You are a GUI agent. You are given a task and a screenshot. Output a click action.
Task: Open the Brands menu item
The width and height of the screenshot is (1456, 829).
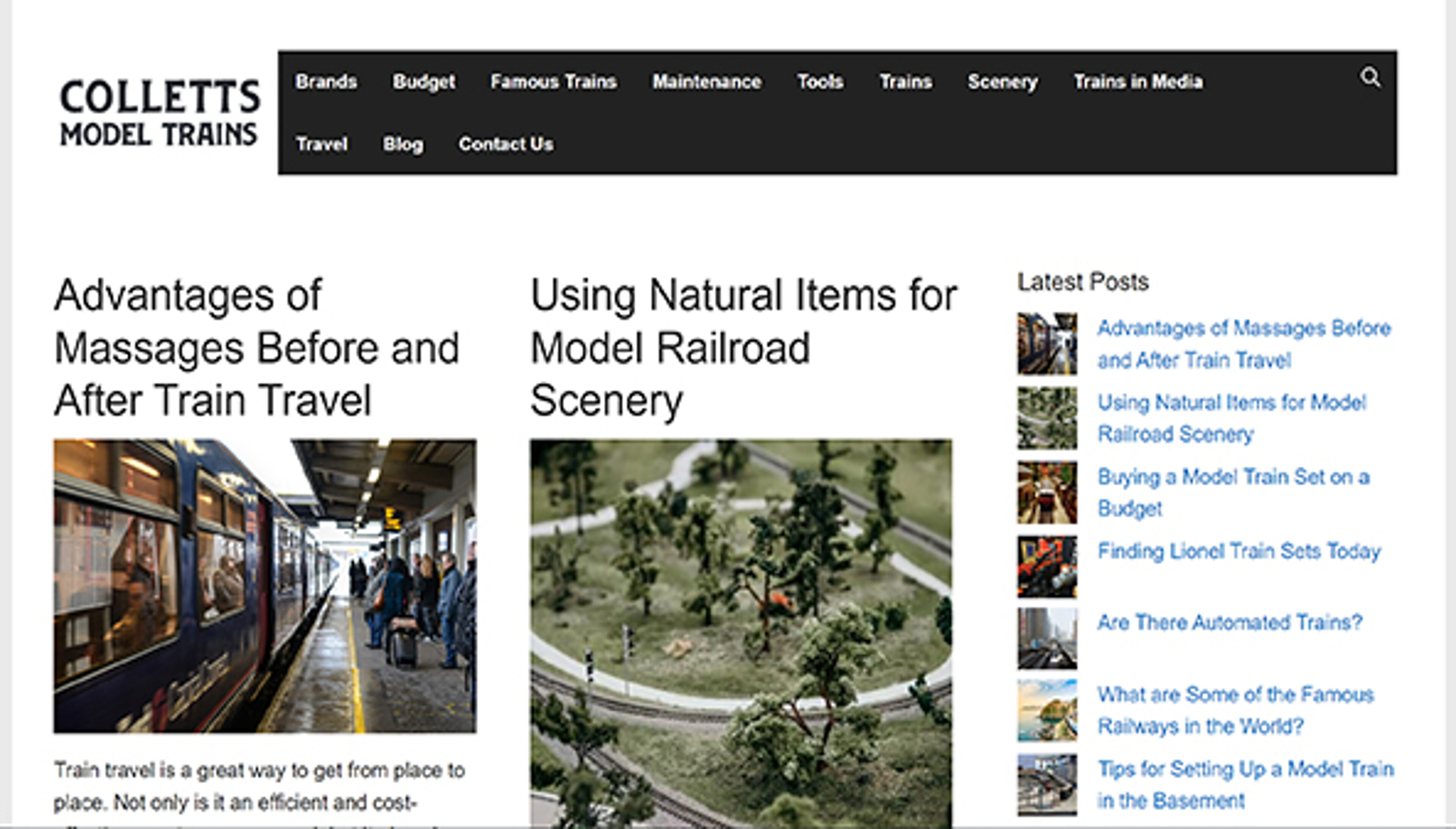pyautogui.click(x=326, y=82)
